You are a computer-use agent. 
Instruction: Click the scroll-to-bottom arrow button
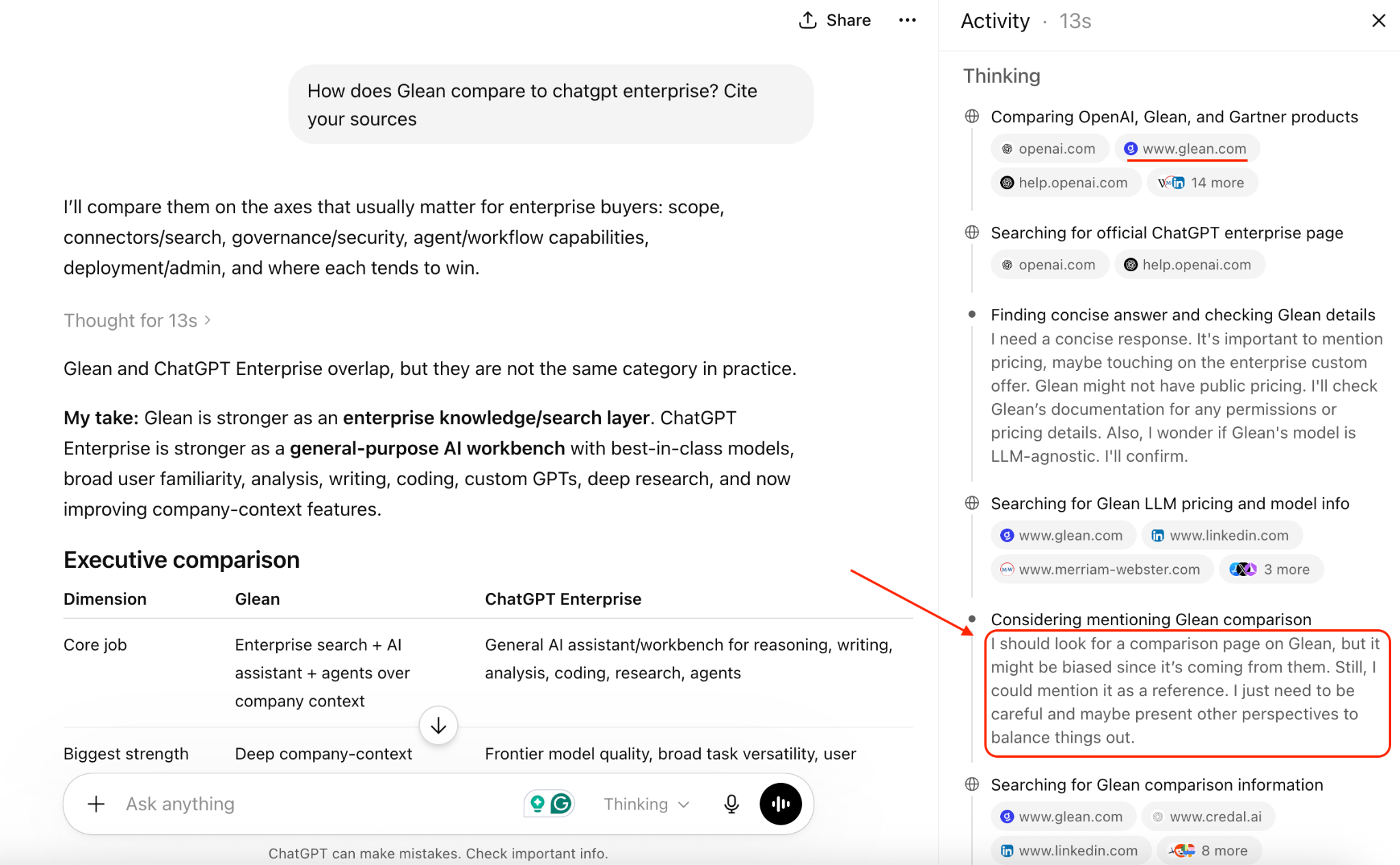pos(438,726)
